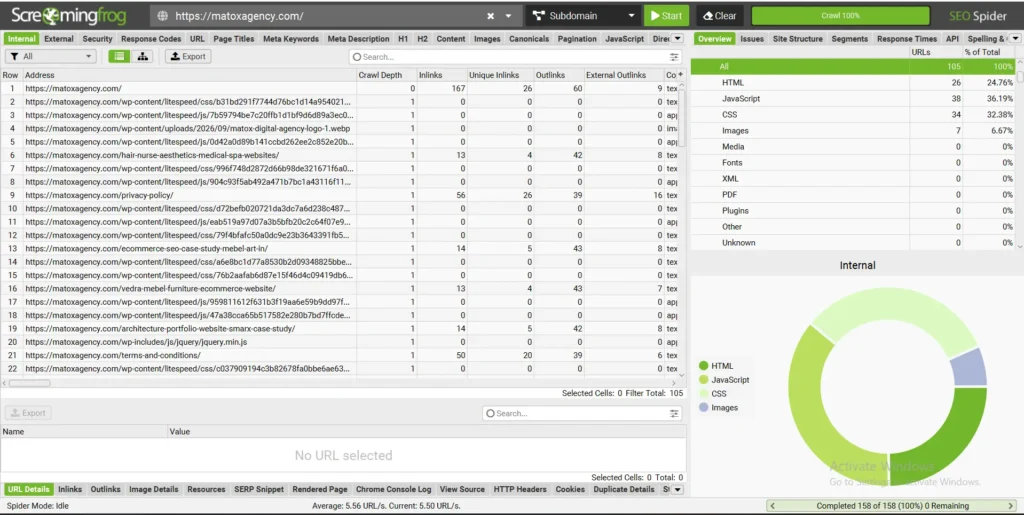This screenshot has height=515, width=1024.
Task: Open the SERP Snippet bottom tab
Action: (259, 489)
